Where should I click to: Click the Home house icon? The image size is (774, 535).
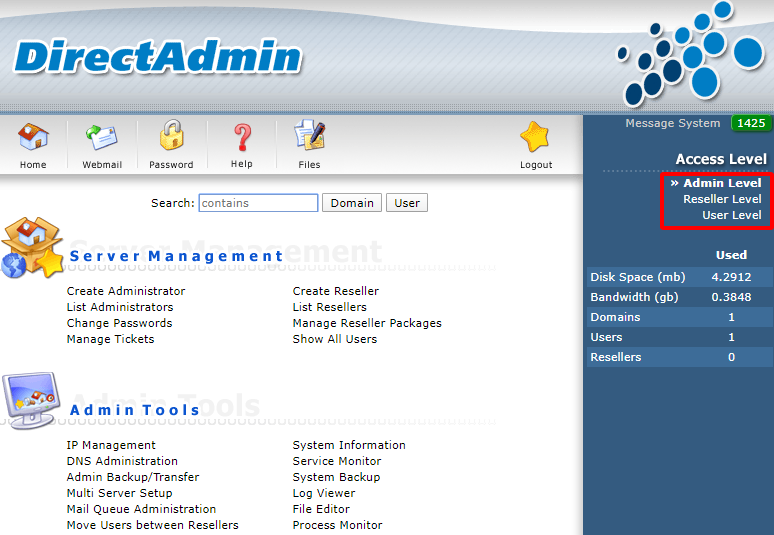click(33, 137)
